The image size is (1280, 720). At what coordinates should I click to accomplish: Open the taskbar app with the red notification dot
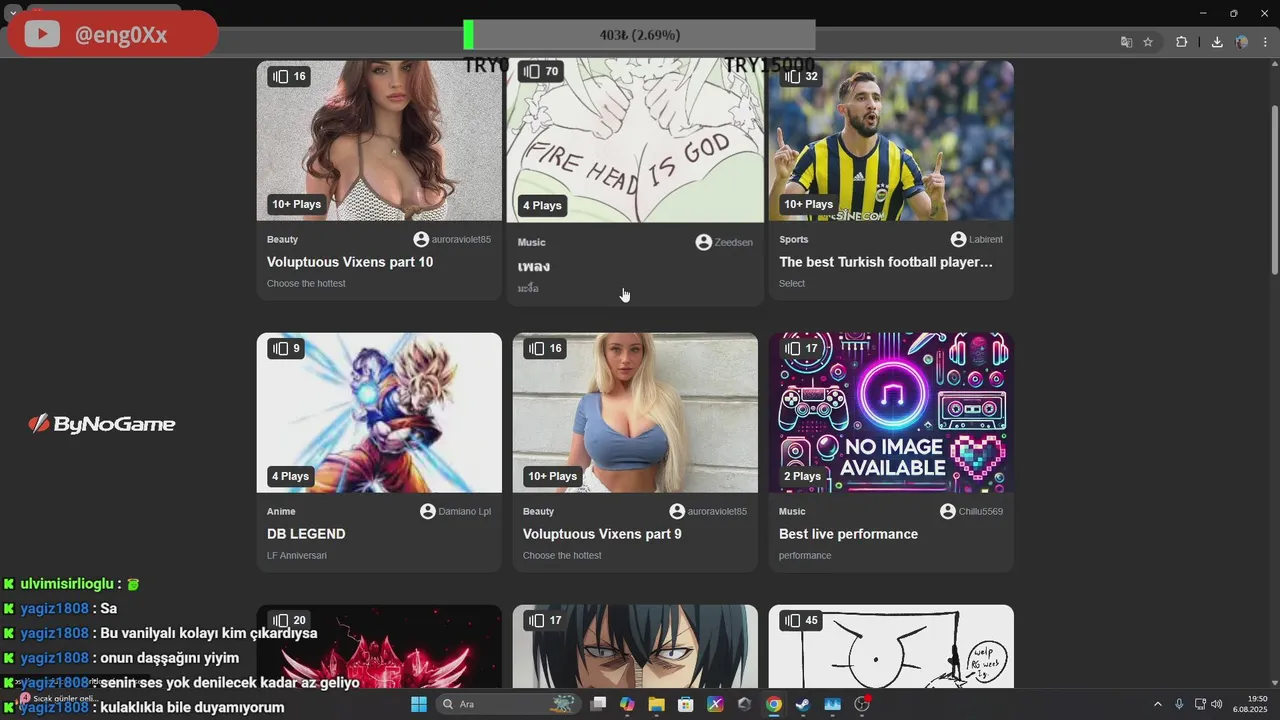862,704
